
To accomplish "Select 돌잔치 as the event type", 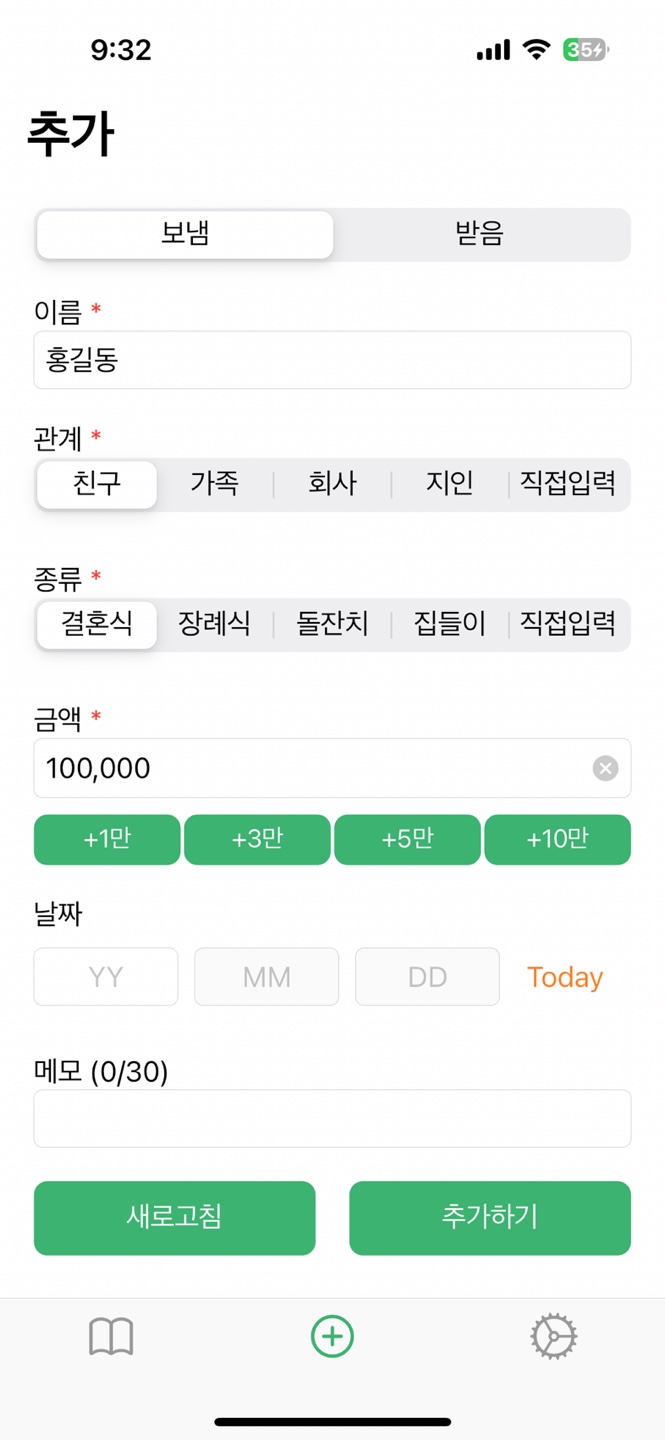I will [332, 625].
